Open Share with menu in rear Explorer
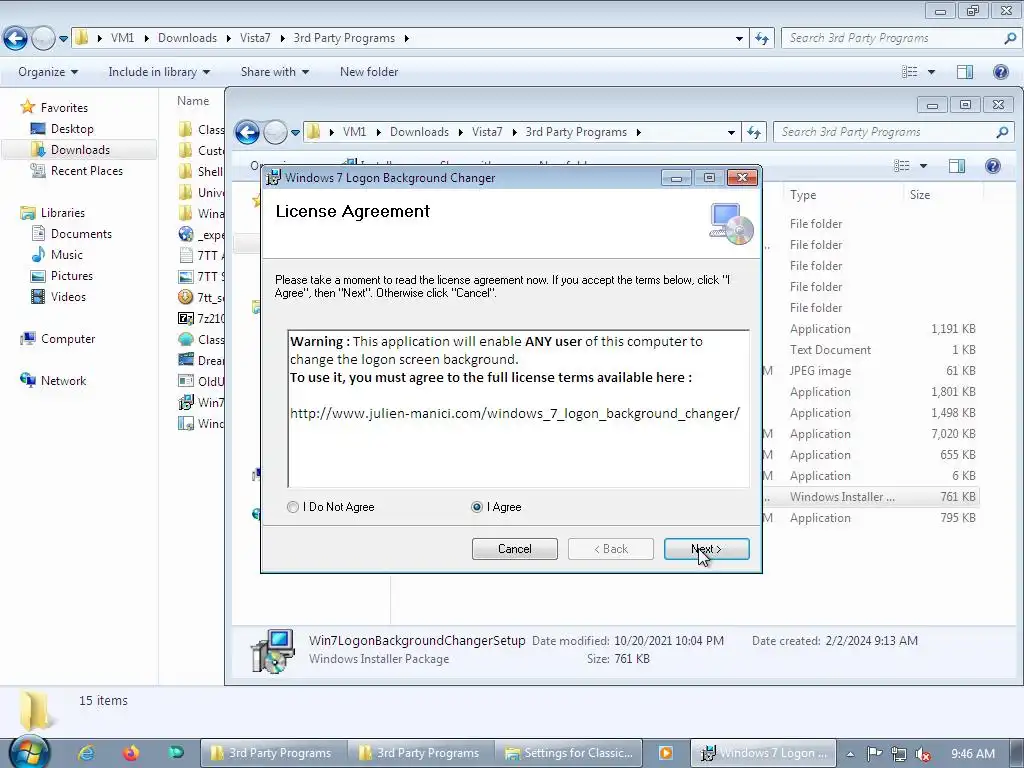Image resolution: width=1024 pixels, height=768 pixels. click(x=274, y=72)
